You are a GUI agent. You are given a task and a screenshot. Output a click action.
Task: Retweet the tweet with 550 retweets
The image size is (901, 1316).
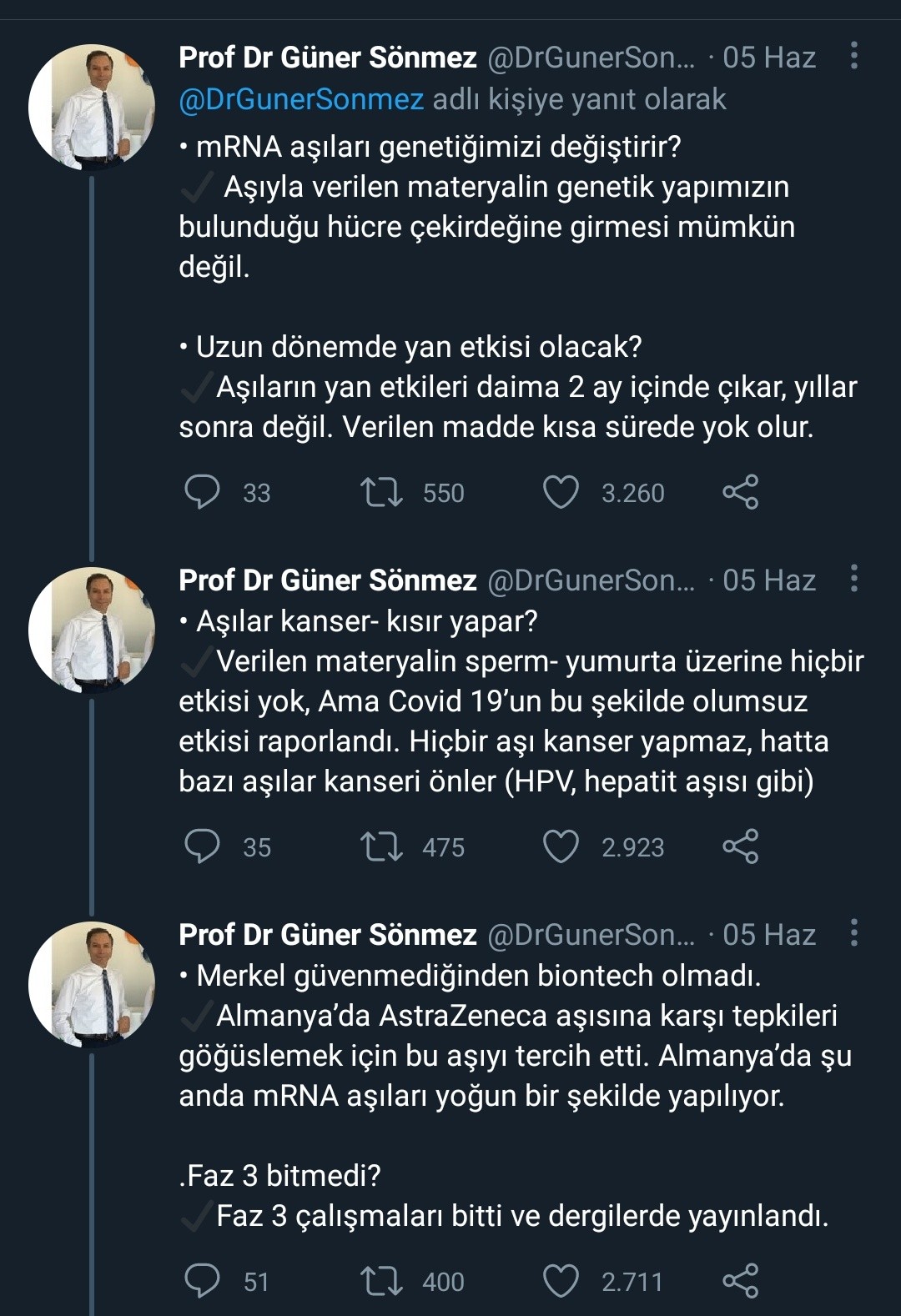pyautogui.click(x=381, y=491)
